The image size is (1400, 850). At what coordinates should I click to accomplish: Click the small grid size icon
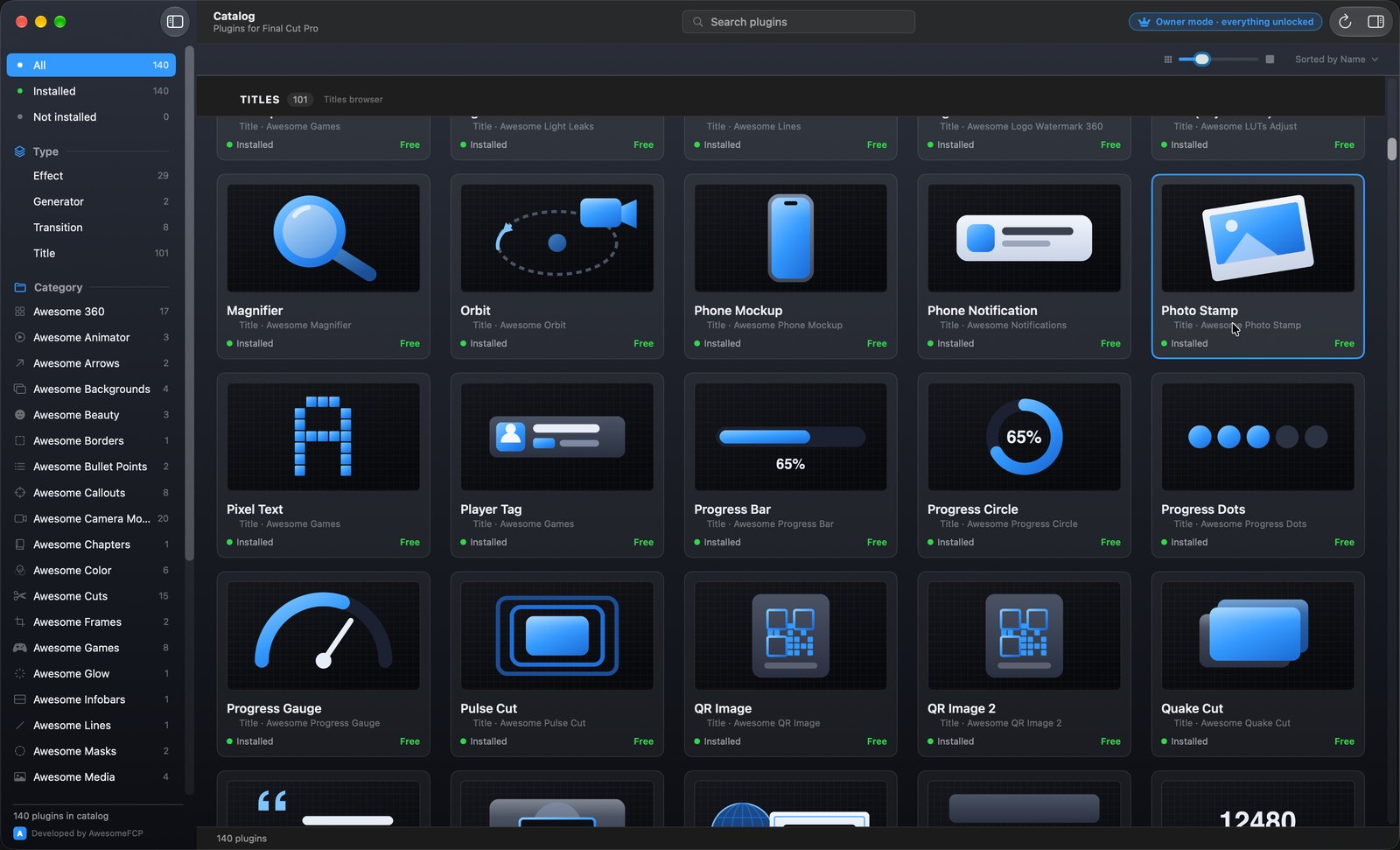pos(1167,60)
